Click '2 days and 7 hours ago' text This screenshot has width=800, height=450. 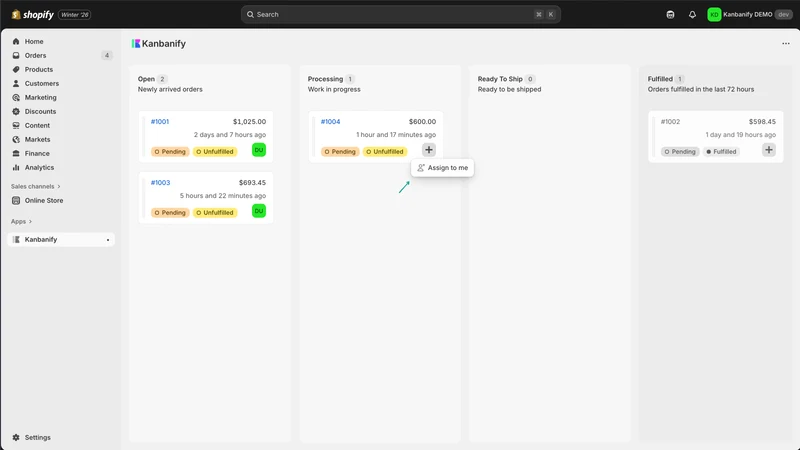(230, 135)
